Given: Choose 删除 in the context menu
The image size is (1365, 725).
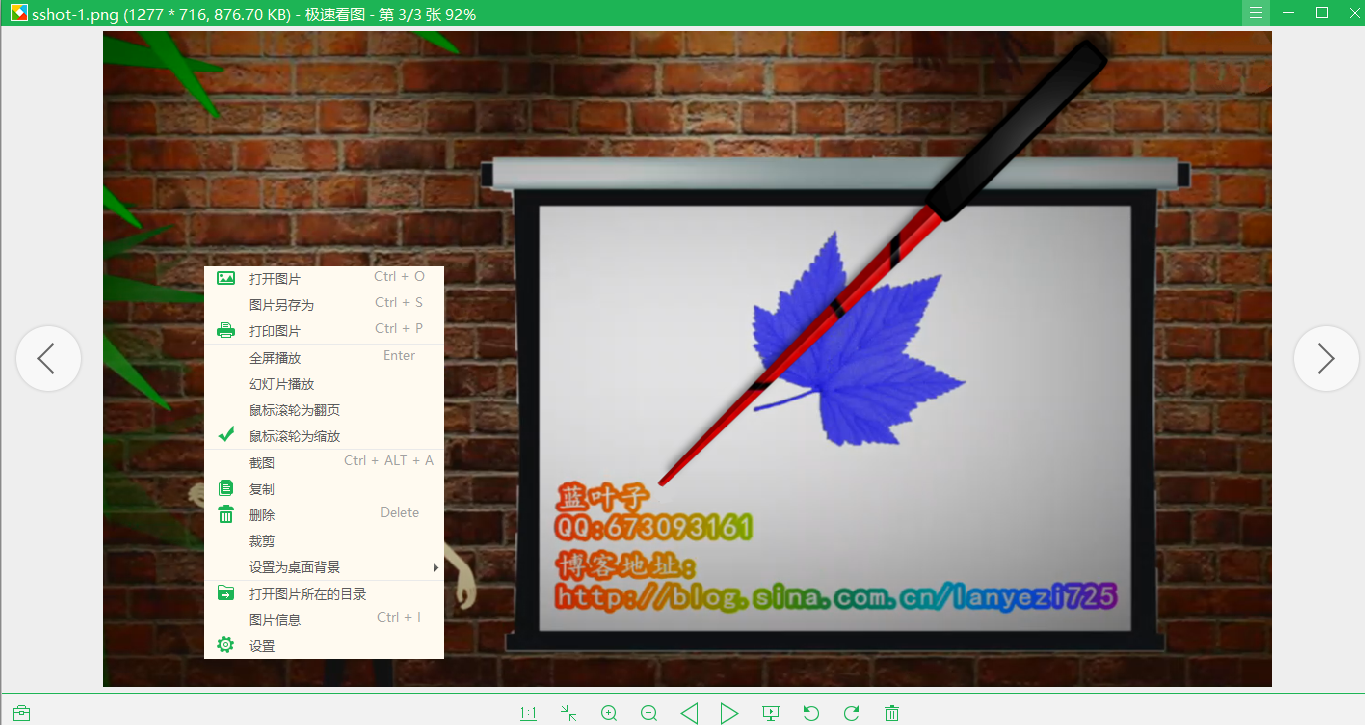Looking at the screenshot, I should click(x=324, y=515).
